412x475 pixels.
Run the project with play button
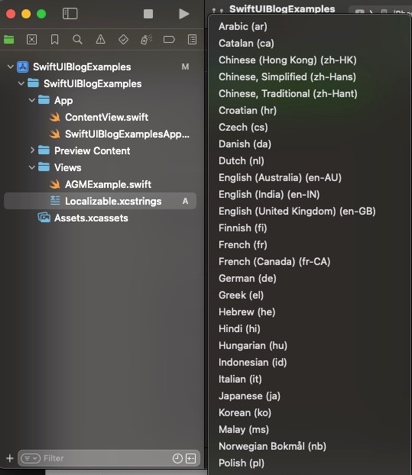click(x=184, y=14)
